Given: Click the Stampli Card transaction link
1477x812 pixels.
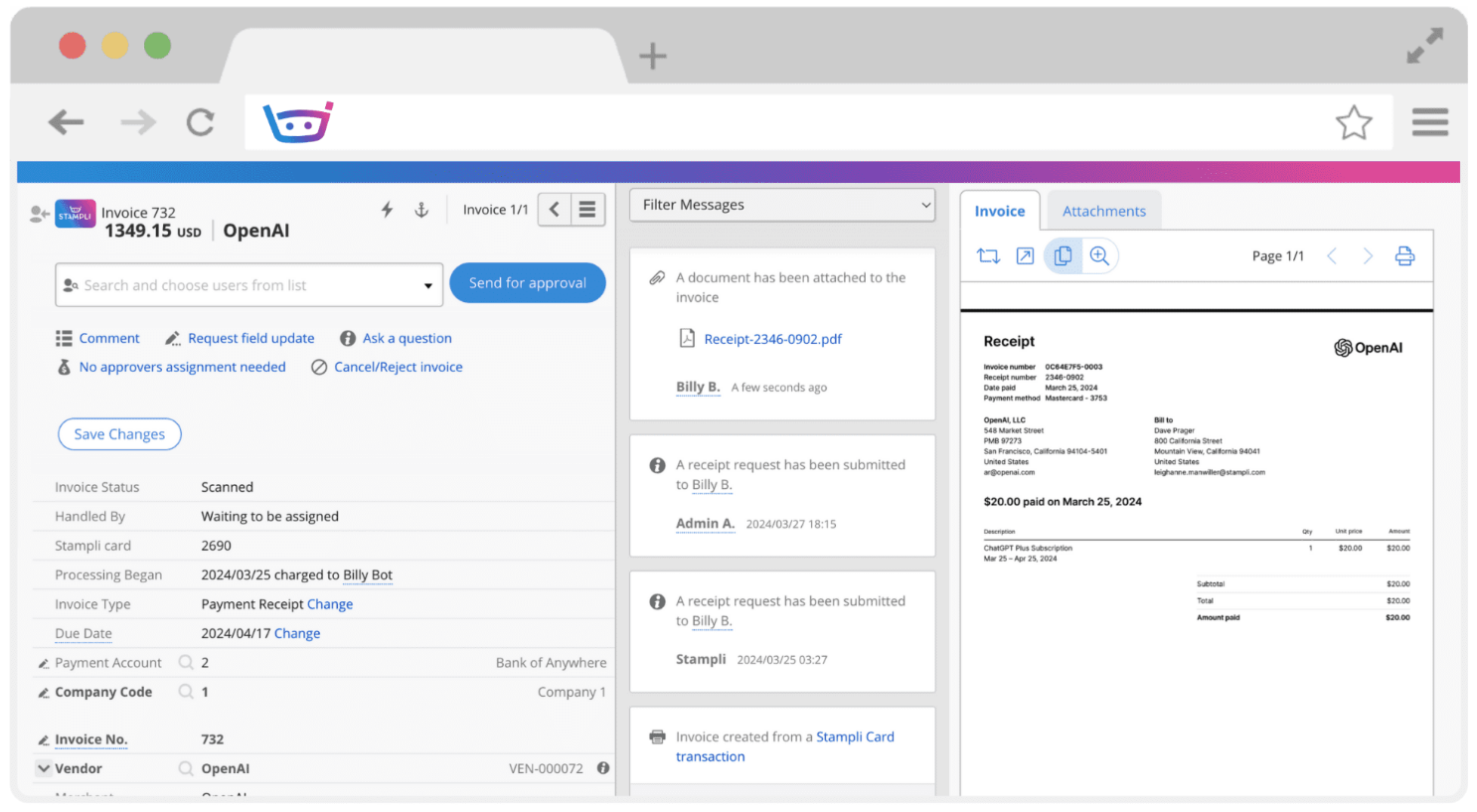Looking at the screenshot, I should tap(785, 746).
